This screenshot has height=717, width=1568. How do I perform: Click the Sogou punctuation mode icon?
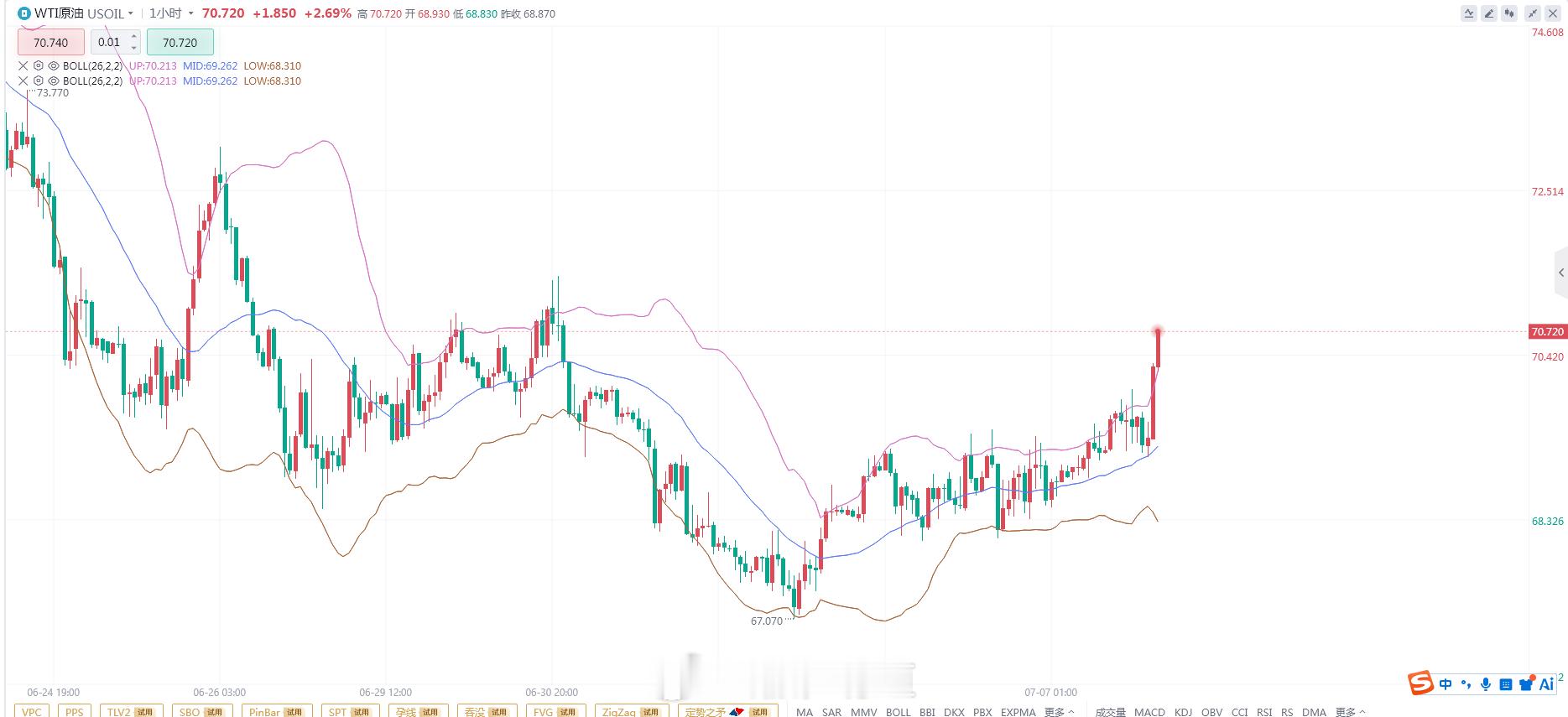1466,684
